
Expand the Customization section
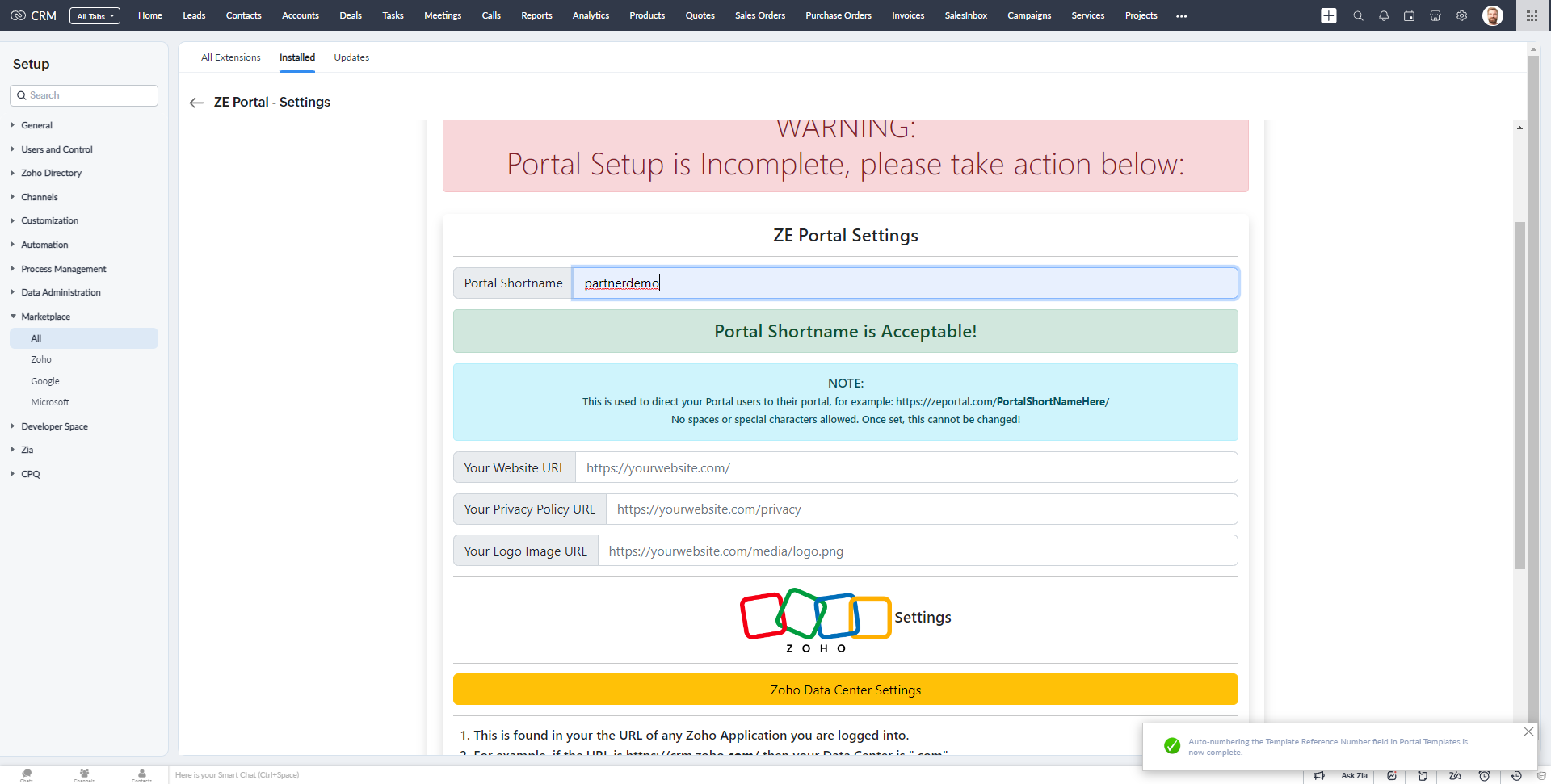point(49,220)
